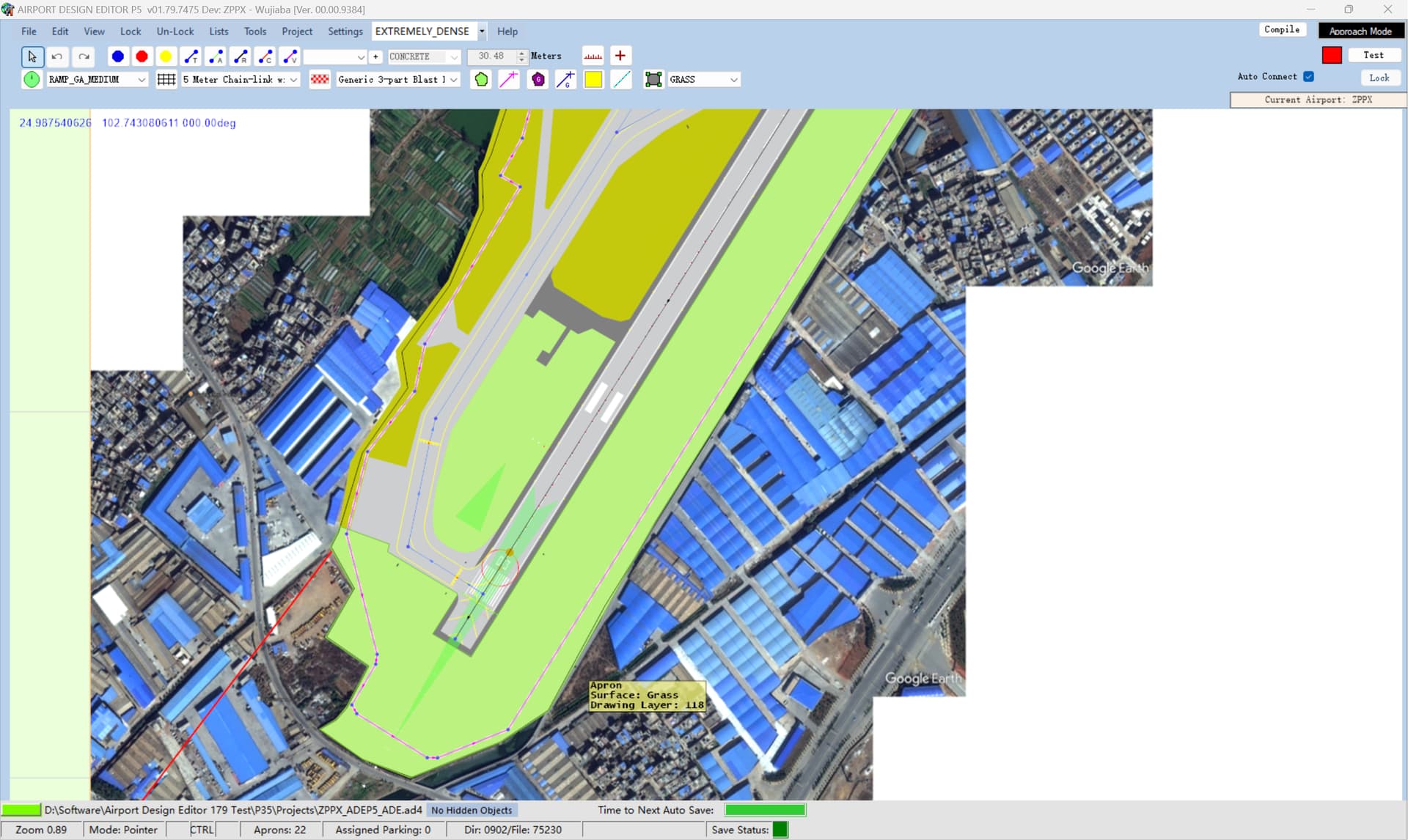Viewport: 1408px width, 840px height.
Task: Click the undo arrow icon
Action: pos(57,56)
